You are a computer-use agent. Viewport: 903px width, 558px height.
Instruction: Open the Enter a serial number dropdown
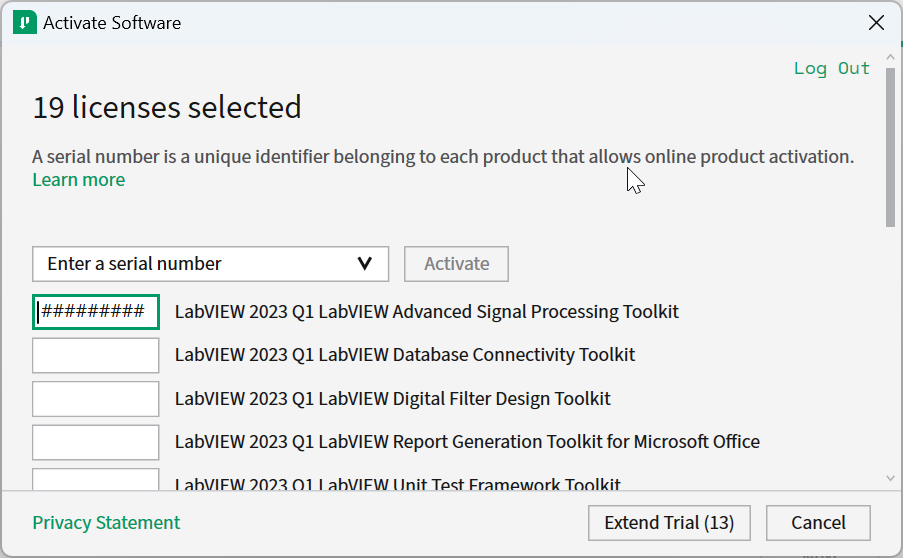pos(210,264)
